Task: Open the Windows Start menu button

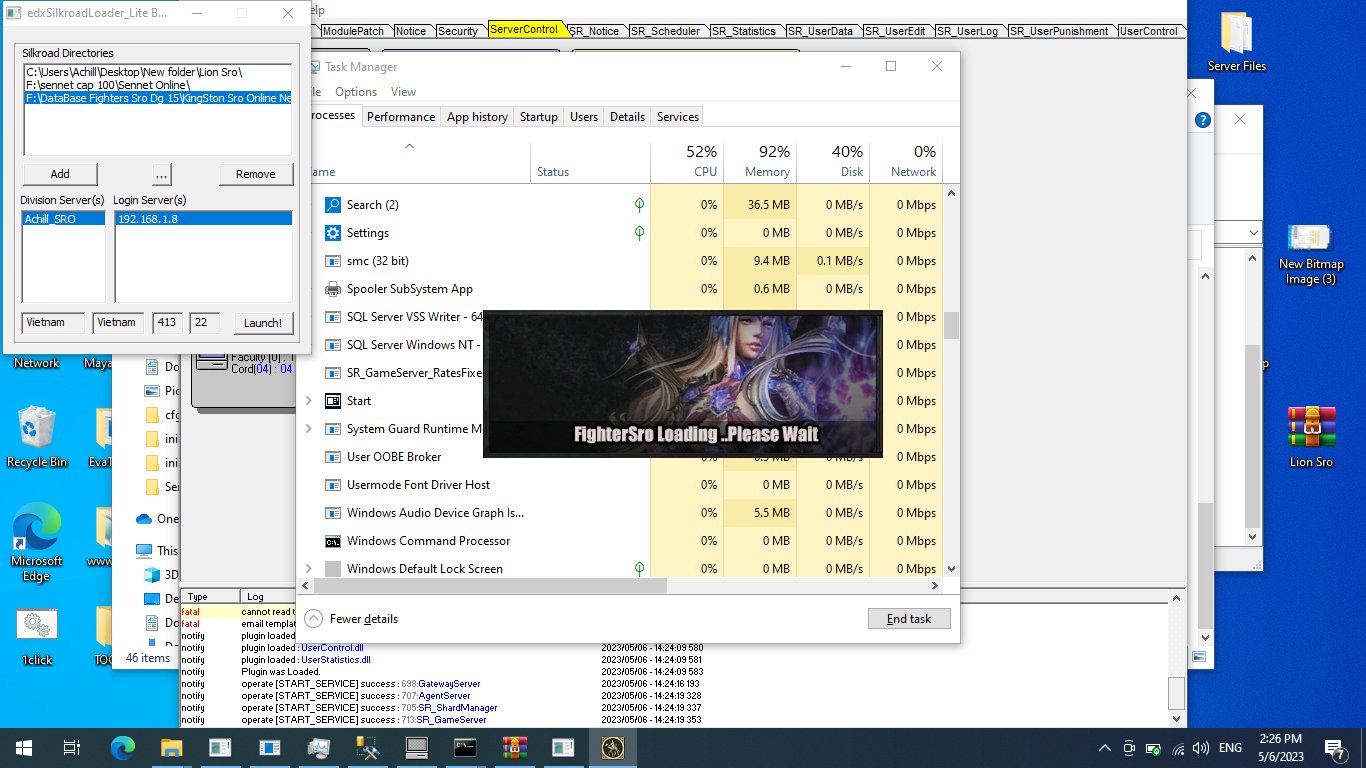Action: tap(23, 747)
